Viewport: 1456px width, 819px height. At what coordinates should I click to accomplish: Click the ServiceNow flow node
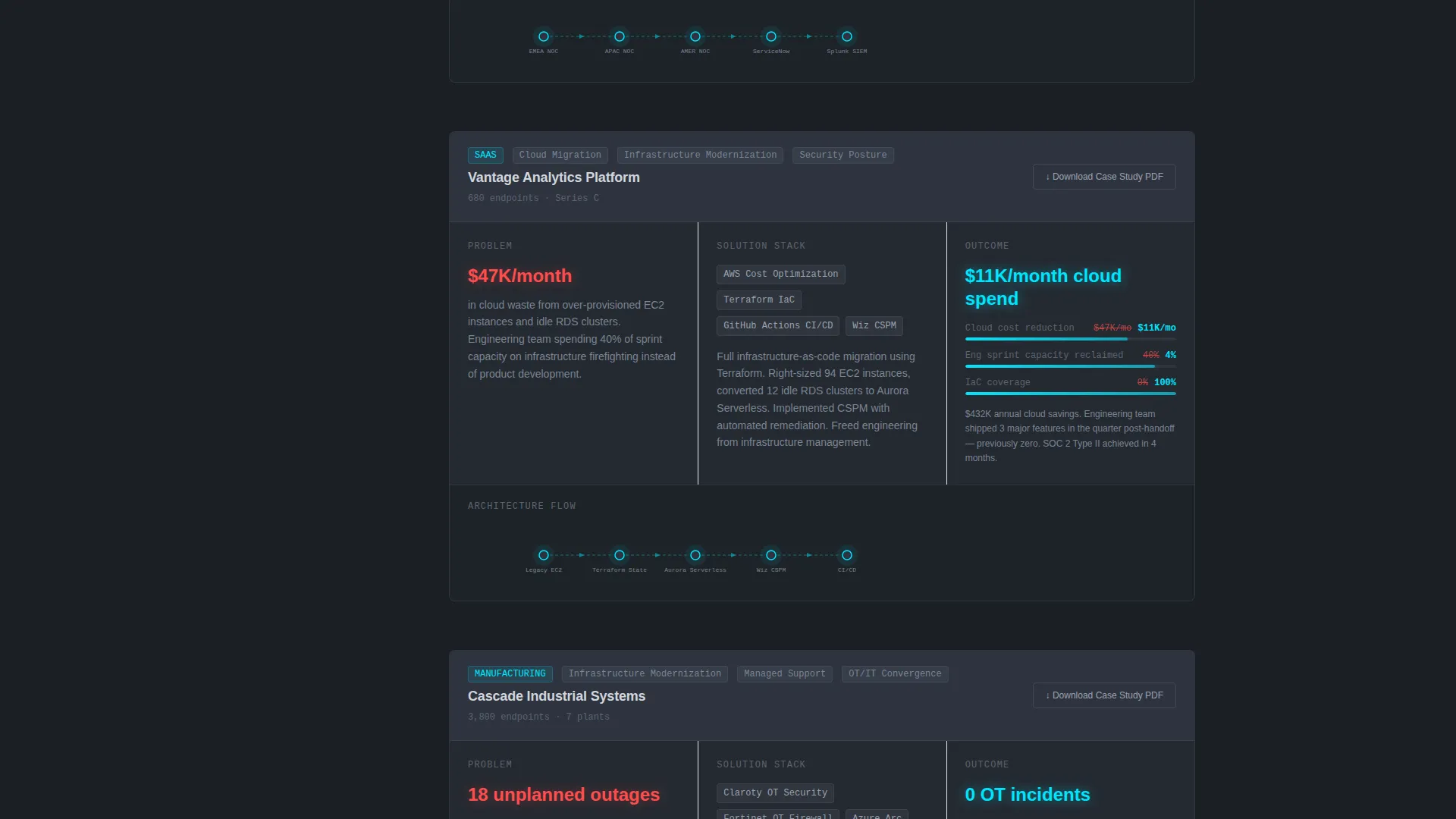[771, 36]
